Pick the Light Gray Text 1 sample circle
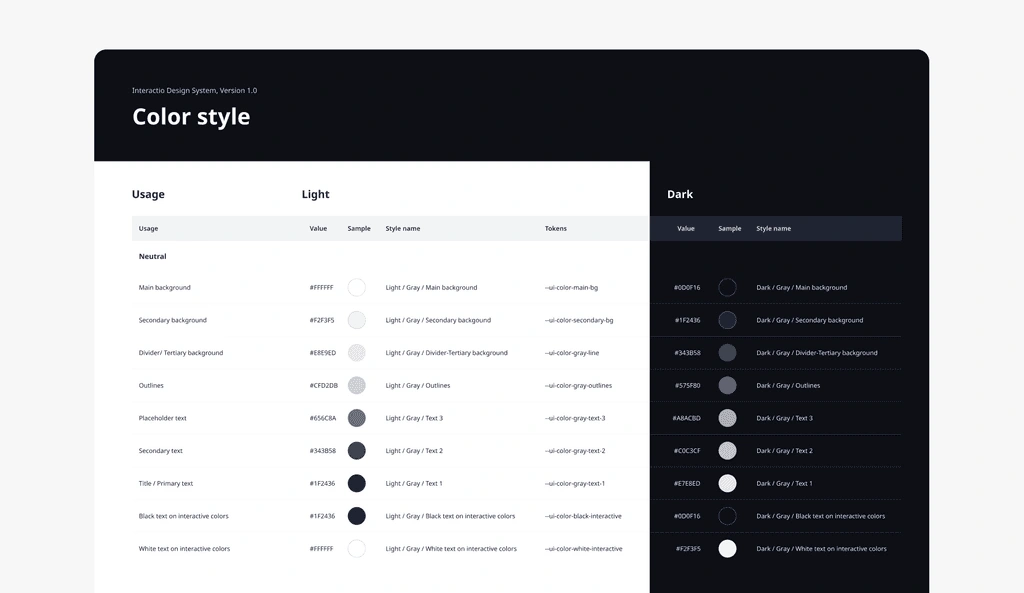Screen dimensions: 1024x593 pos(357,483)
